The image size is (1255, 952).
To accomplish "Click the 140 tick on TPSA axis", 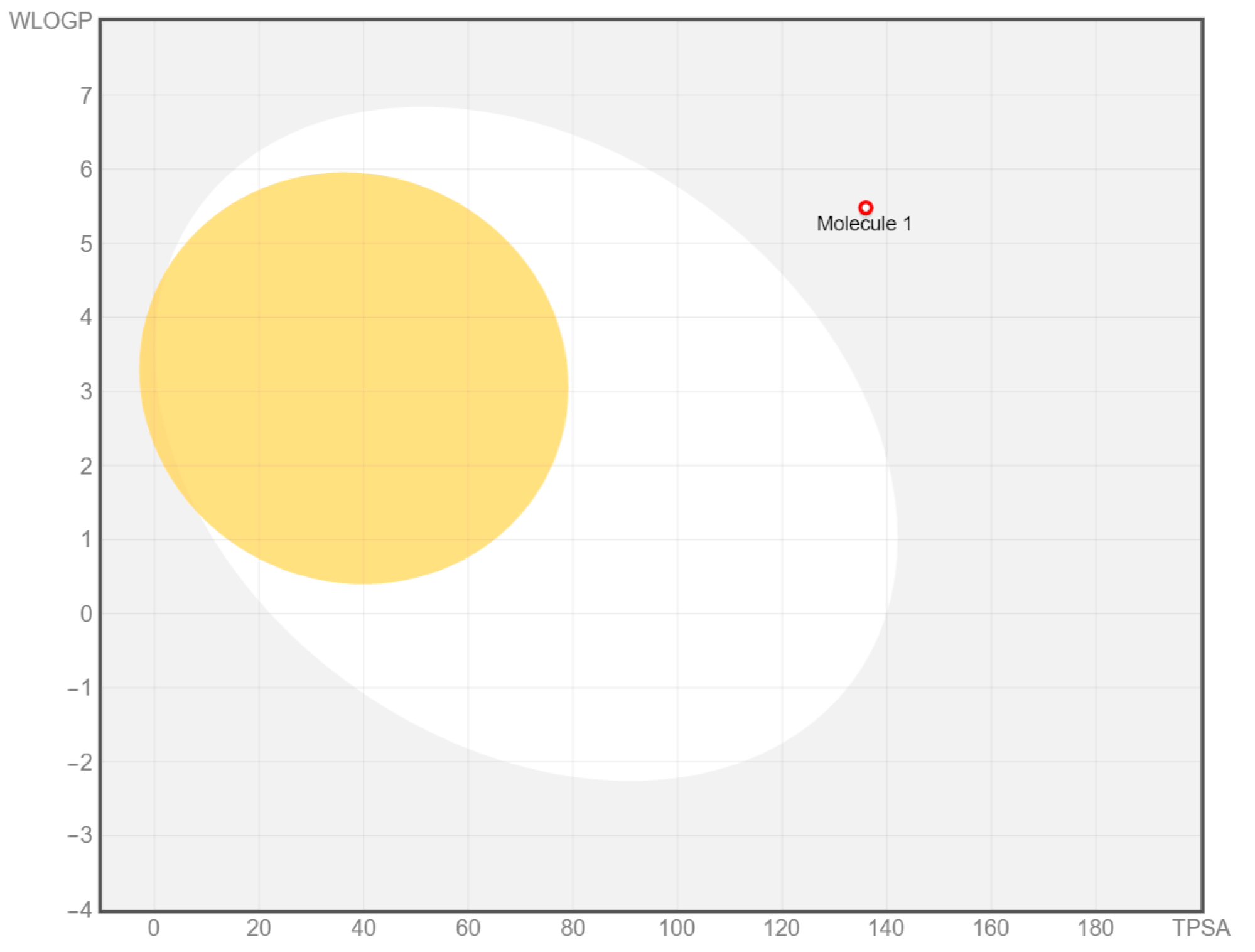I will point(886,928).
